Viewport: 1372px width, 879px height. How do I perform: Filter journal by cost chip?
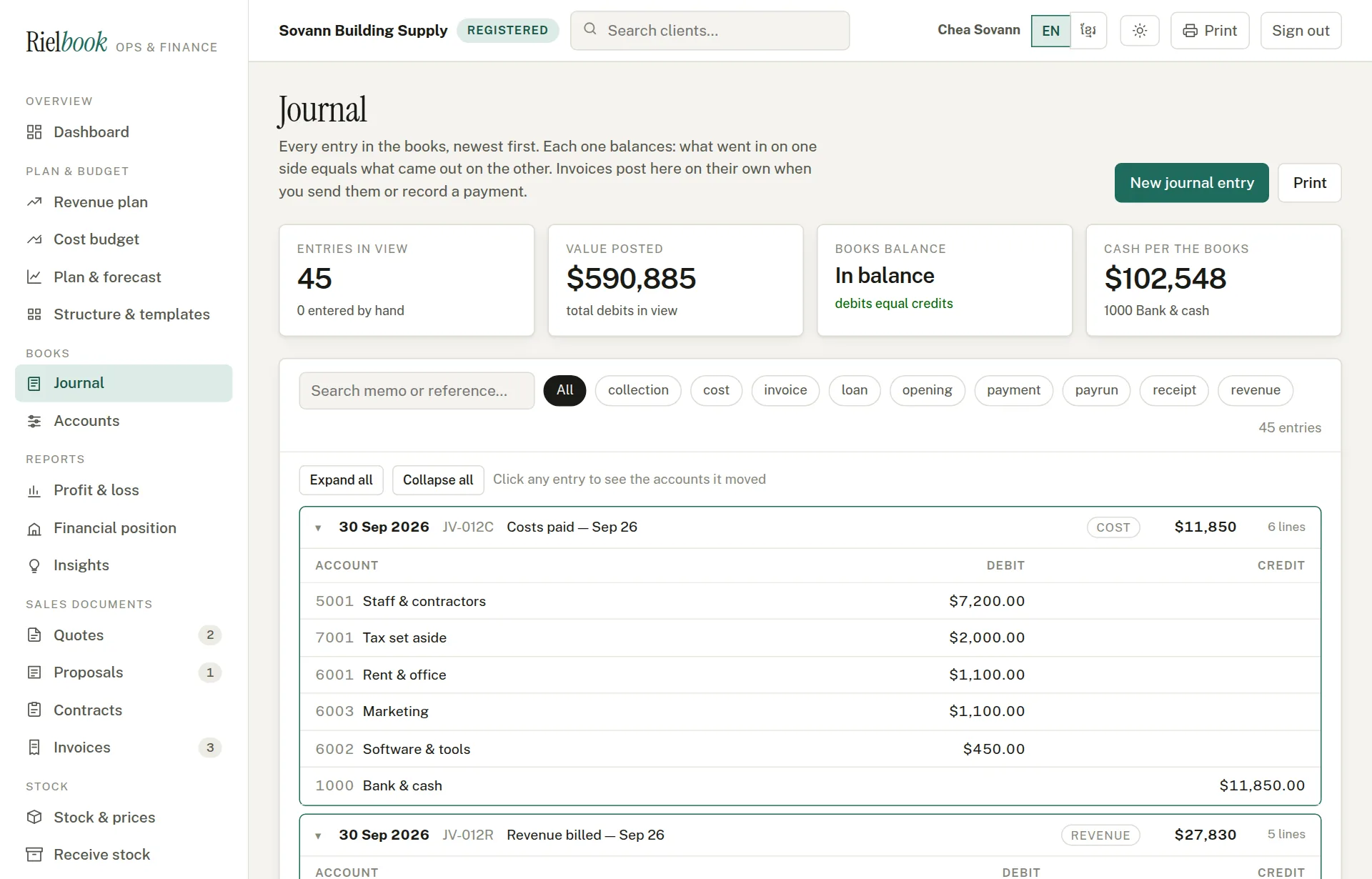pyautogui.click(x=716, y=390)
